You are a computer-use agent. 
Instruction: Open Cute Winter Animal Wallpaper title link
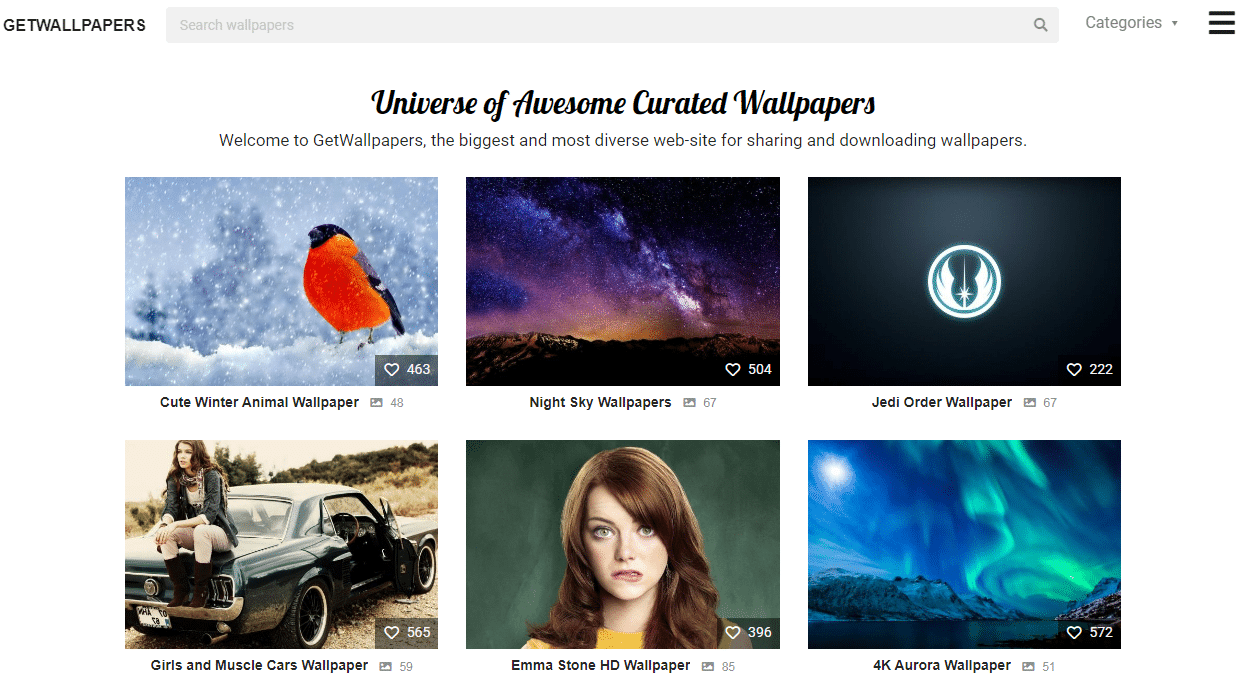259,402
